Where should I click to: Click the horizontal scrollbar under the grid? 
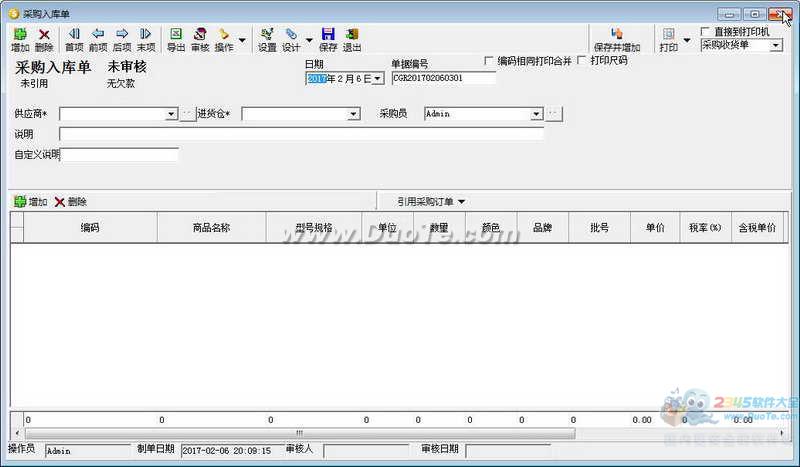(300, 433)
